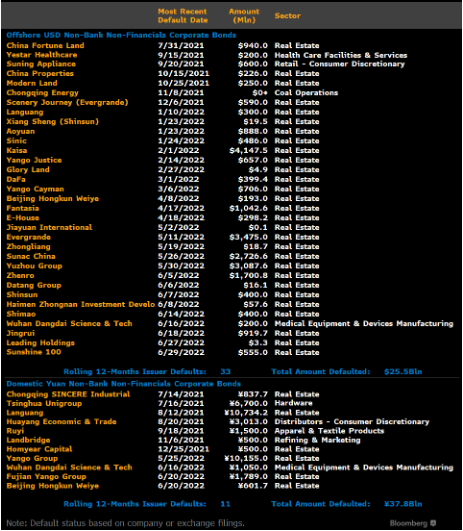The width and height of the screenshot is (463, 531).
Task: Click the Kaisa issuer name
Action: click(x=17, y=150)
